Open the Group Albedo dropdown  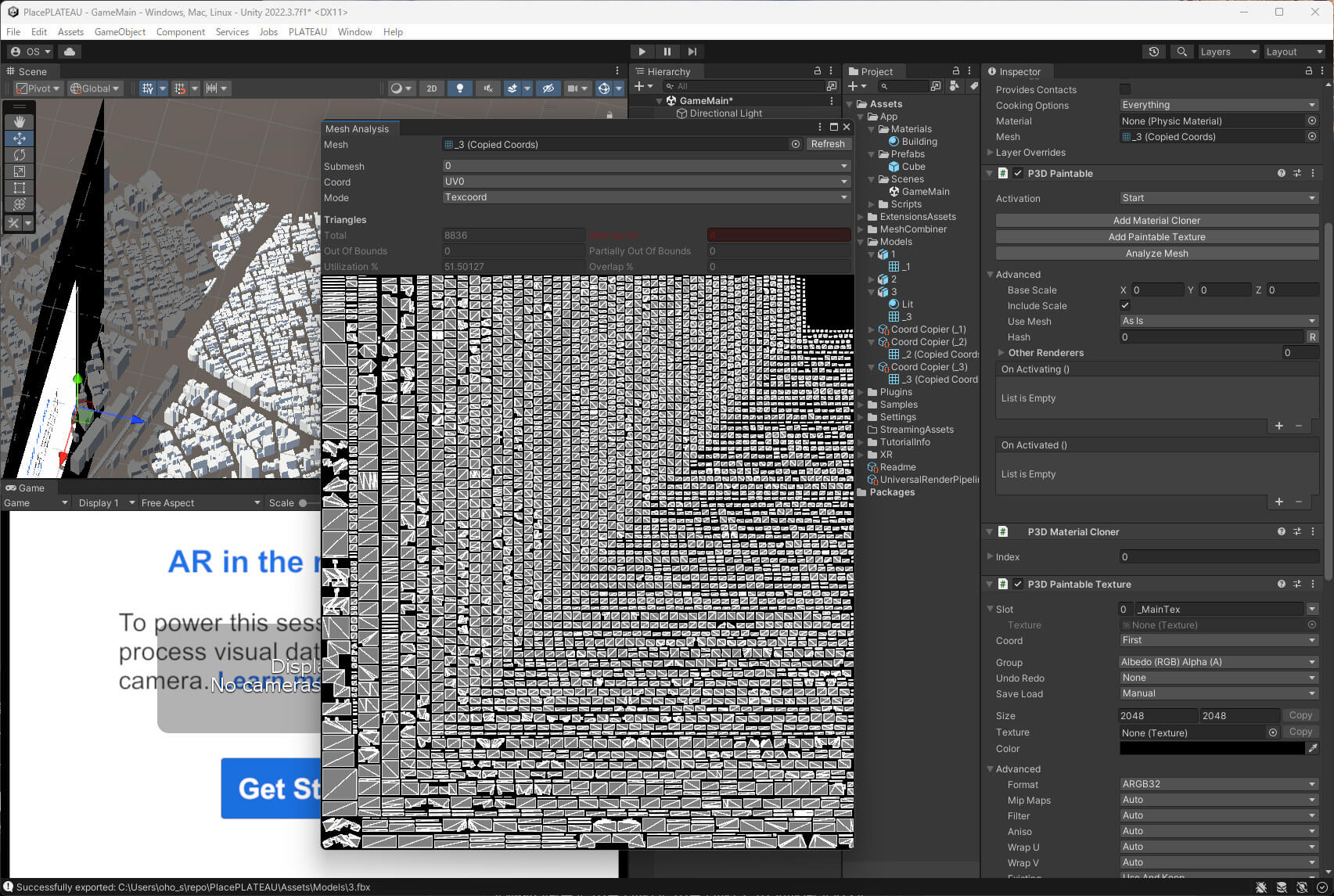click(1219, 662)
